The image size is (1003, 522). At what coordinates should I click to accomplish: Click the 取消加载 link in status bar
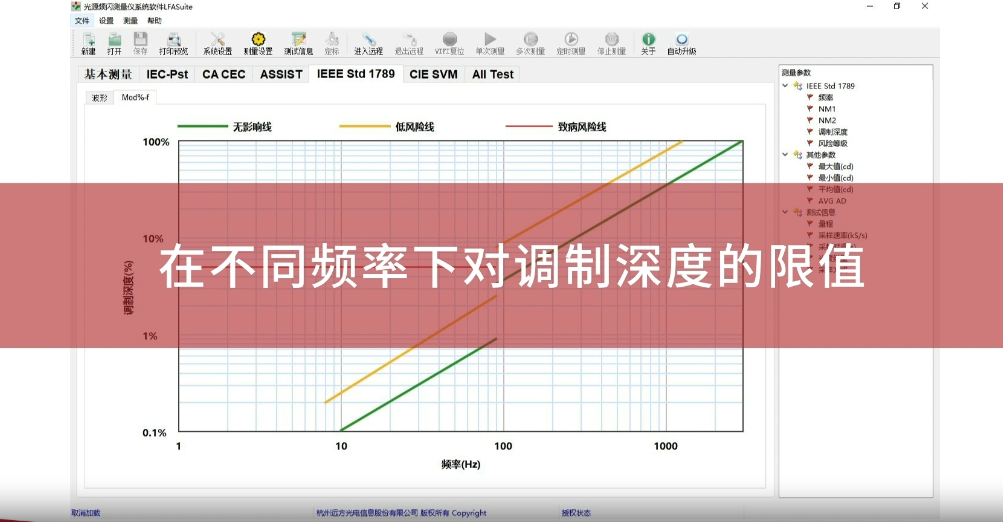tap(86, 513)
